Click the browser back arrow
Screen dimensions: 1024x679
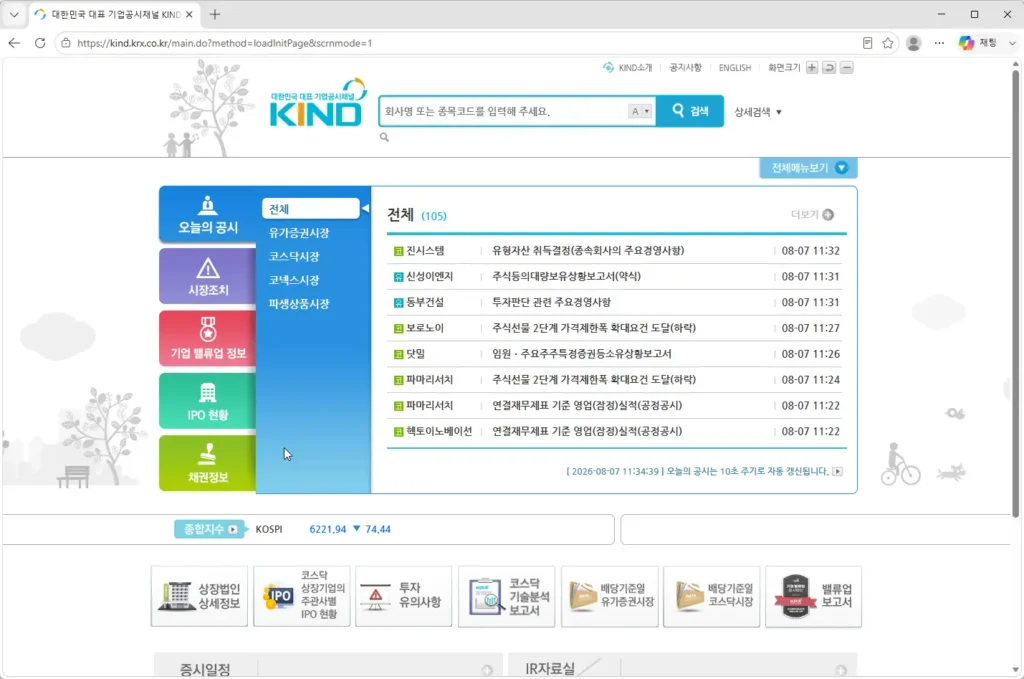click(14, 43)
